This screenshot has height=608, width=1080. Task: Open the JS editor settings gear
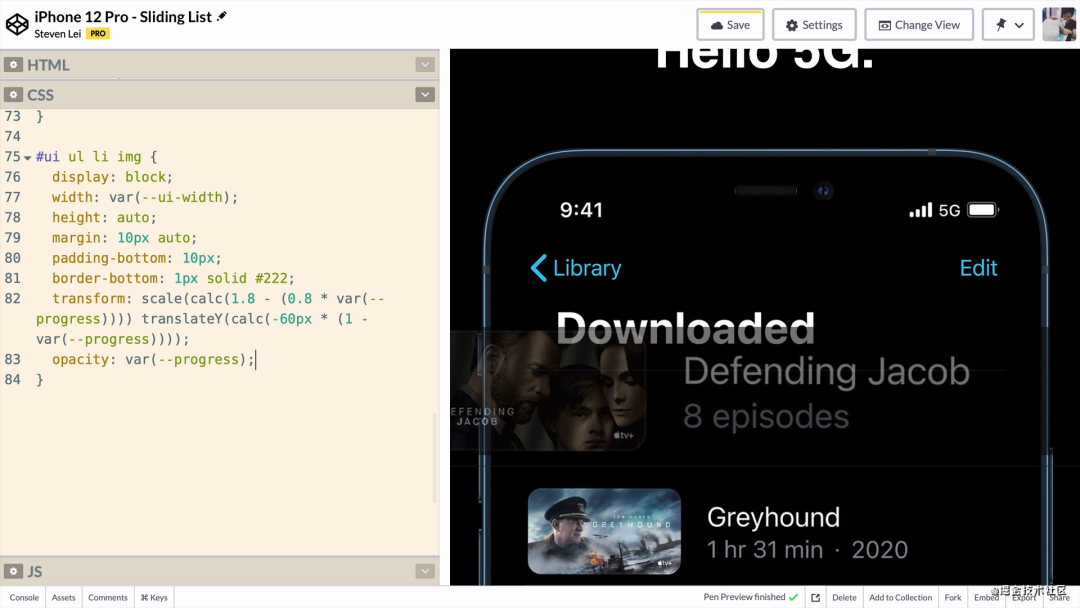pos(13,571)
